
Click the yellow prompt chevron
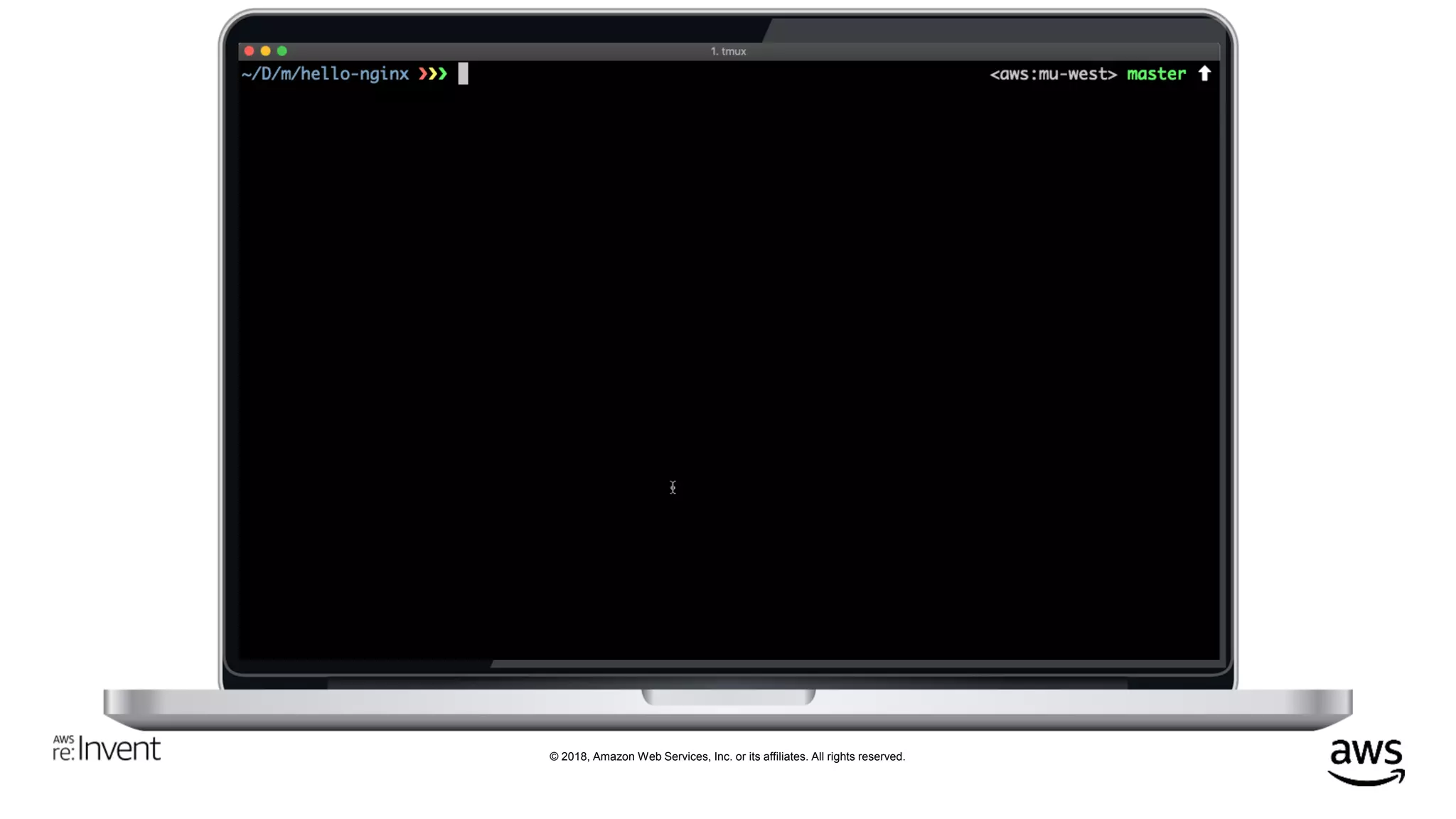tap(433, 74)
